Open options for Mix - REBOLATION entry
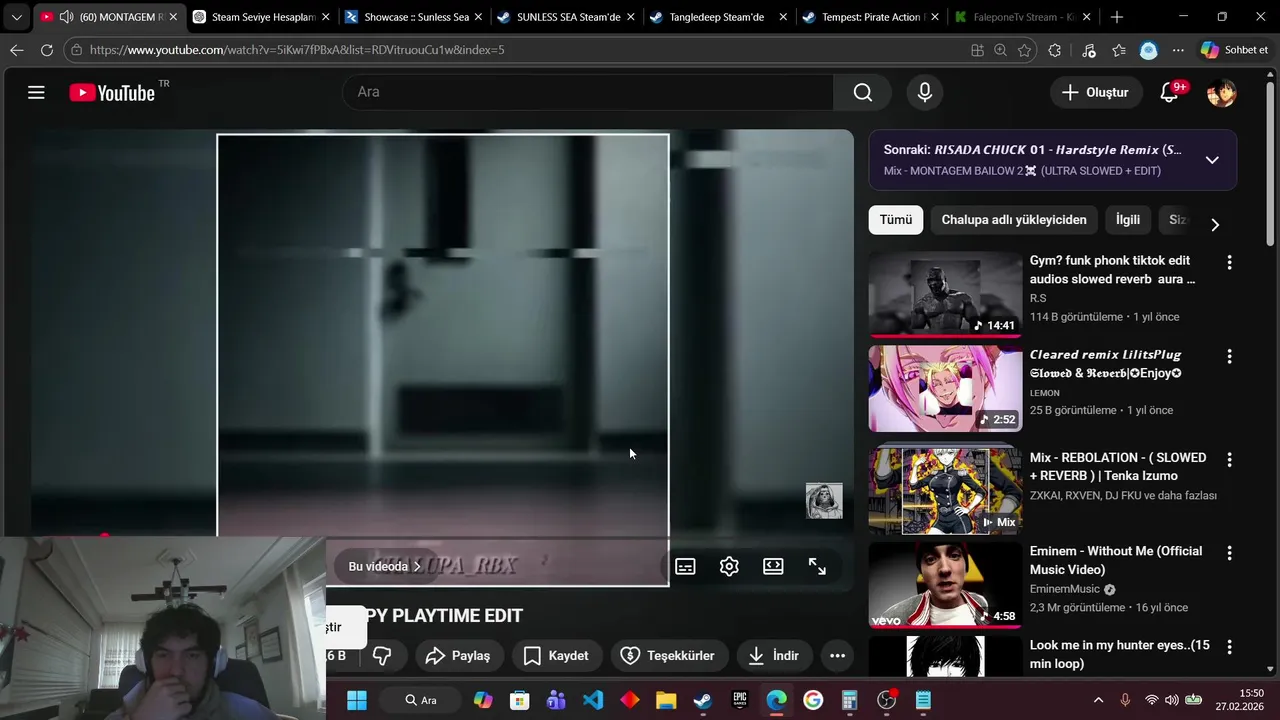Viewport: 1280px width, 720px height. (1229, 459)
